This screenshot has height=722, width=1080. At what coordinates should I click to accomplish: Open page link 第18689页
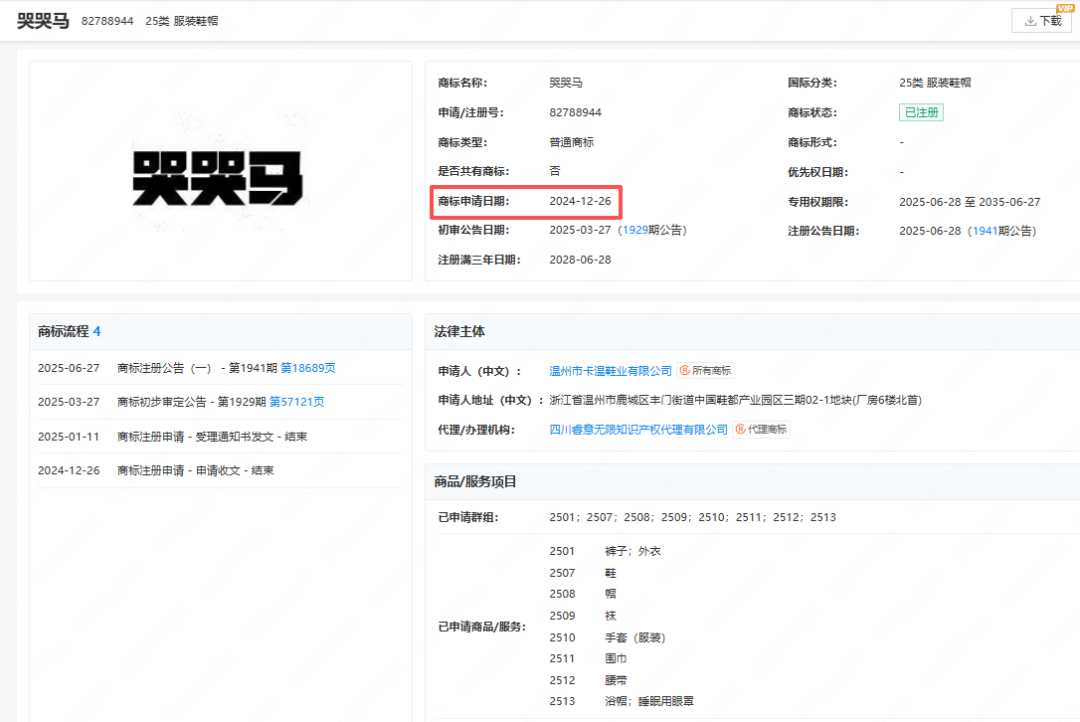(x=308, y=368)
